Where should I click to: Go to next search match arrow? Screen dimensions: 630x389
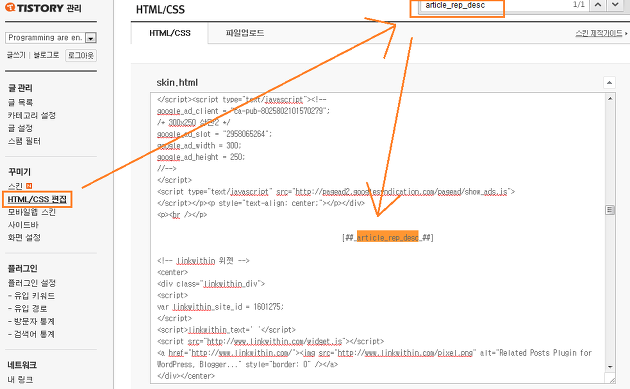[x=616, y=5]
